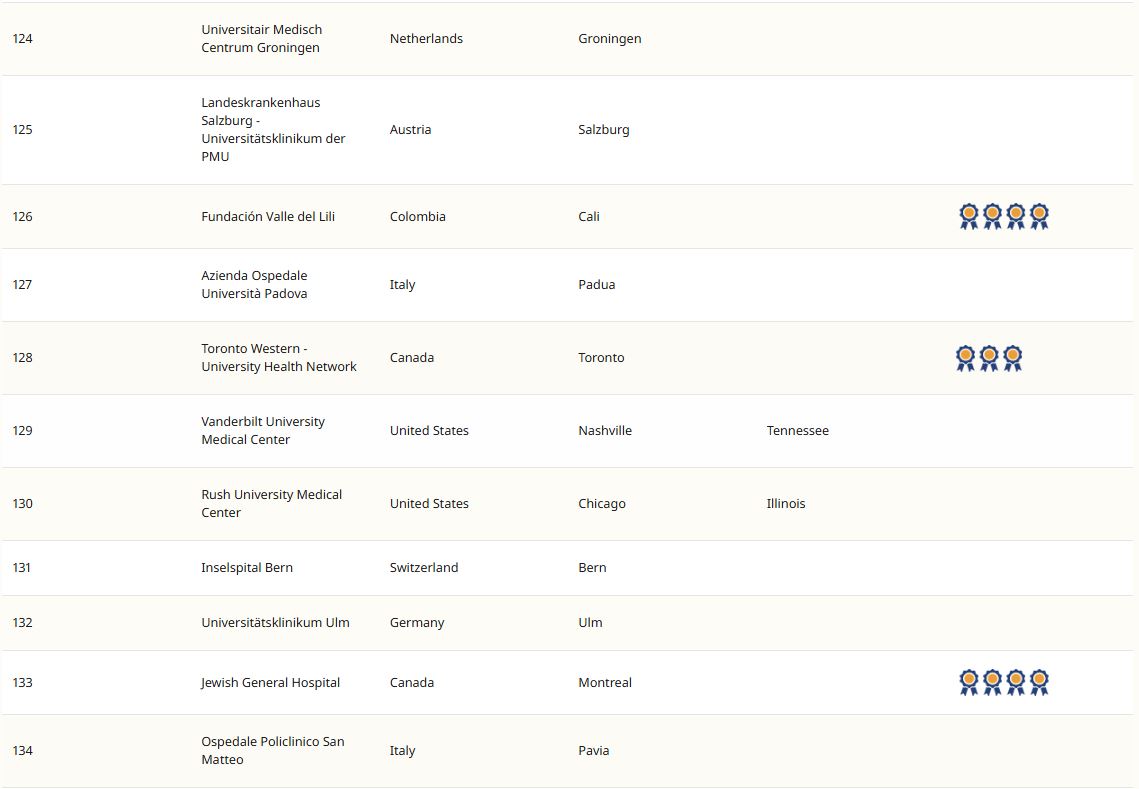This screenshot has height=789, width=1139.
Task: Open Vanderbilt University Medical Center entry
Action: click(262, 431)
